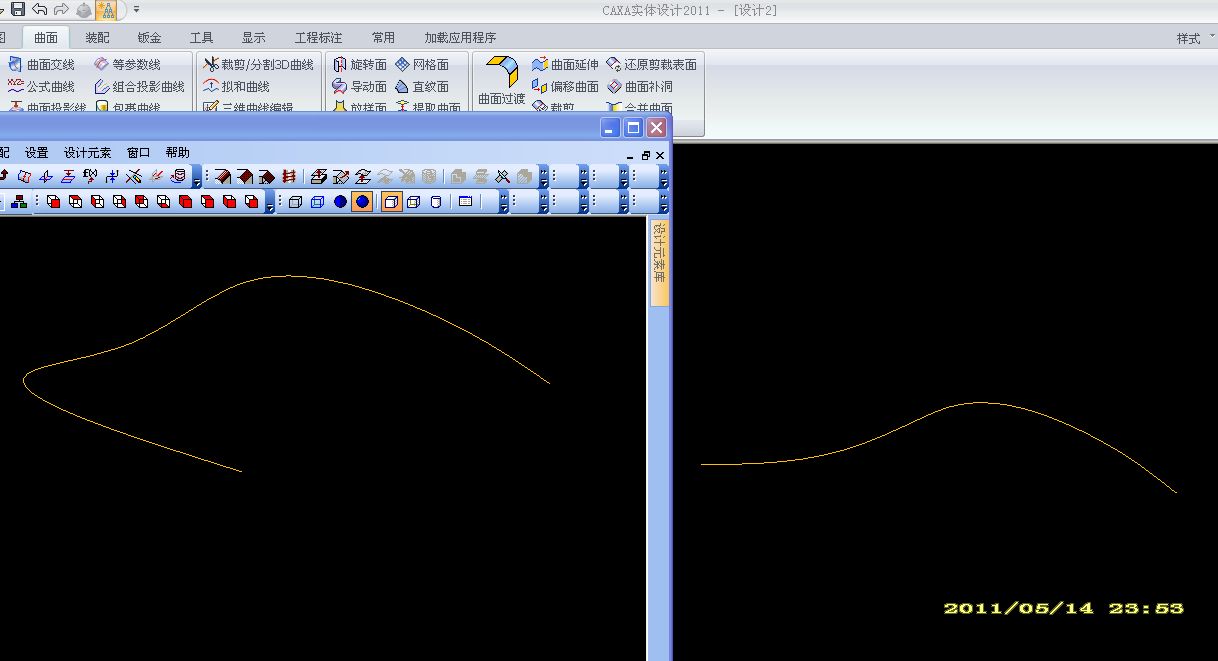Open the 设置 menu in inner window
The height and width of the screenshot is (661, 1218).
coord(37,153)
